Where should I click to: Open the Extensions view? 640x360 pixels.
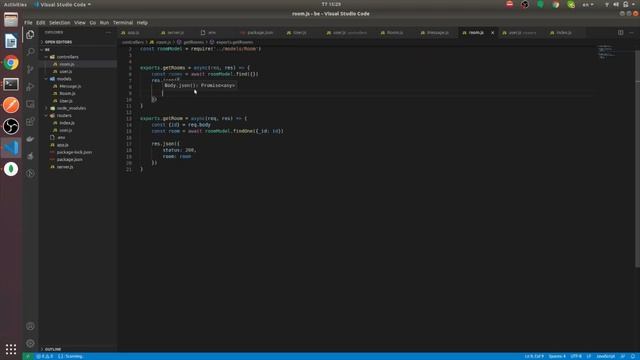30,121
